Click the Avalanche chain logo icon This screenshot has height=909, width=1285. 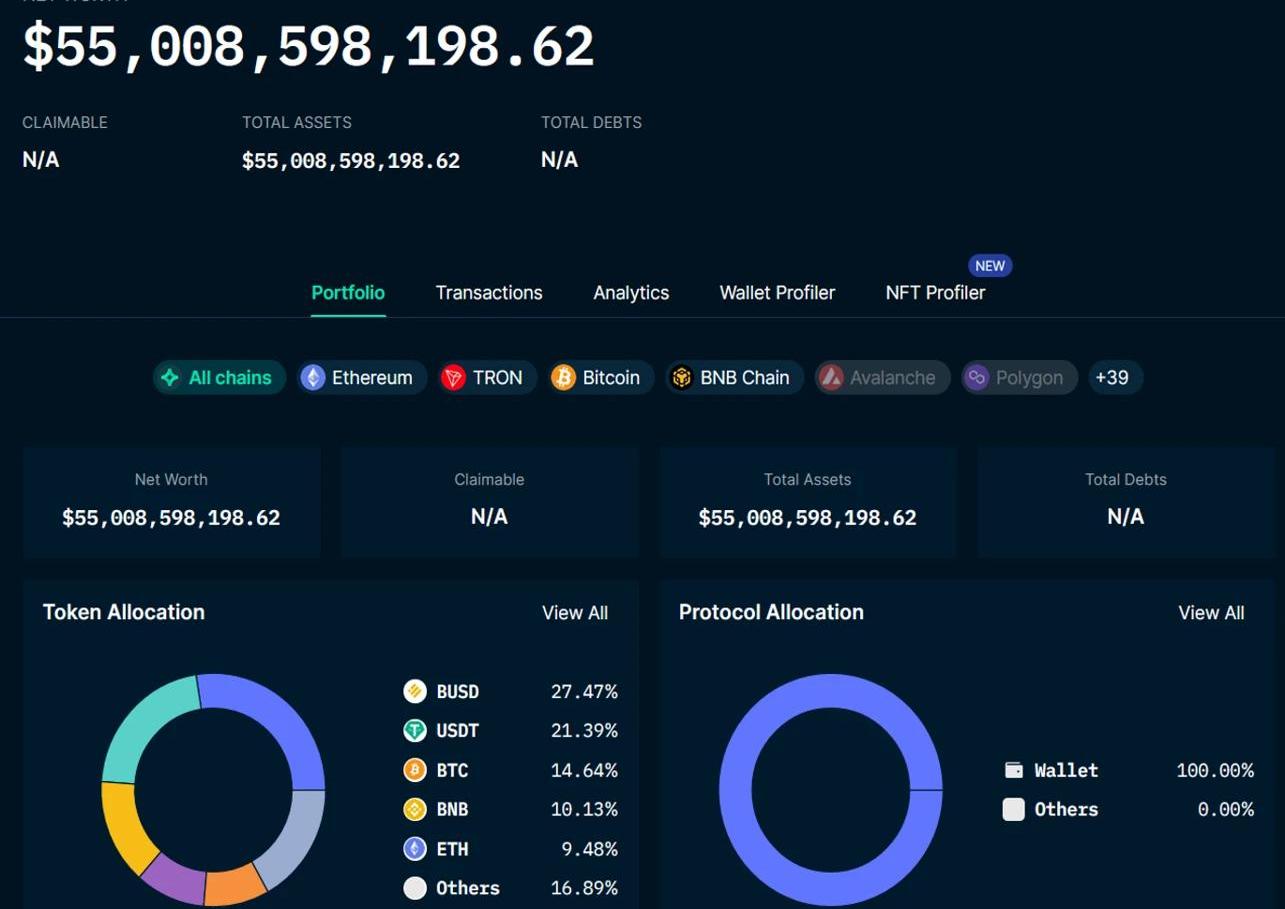coord(831,377)
